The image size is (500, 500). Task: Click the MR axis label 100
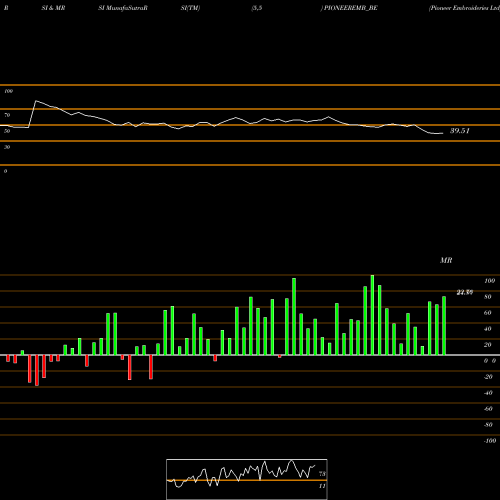click(489, 281)
